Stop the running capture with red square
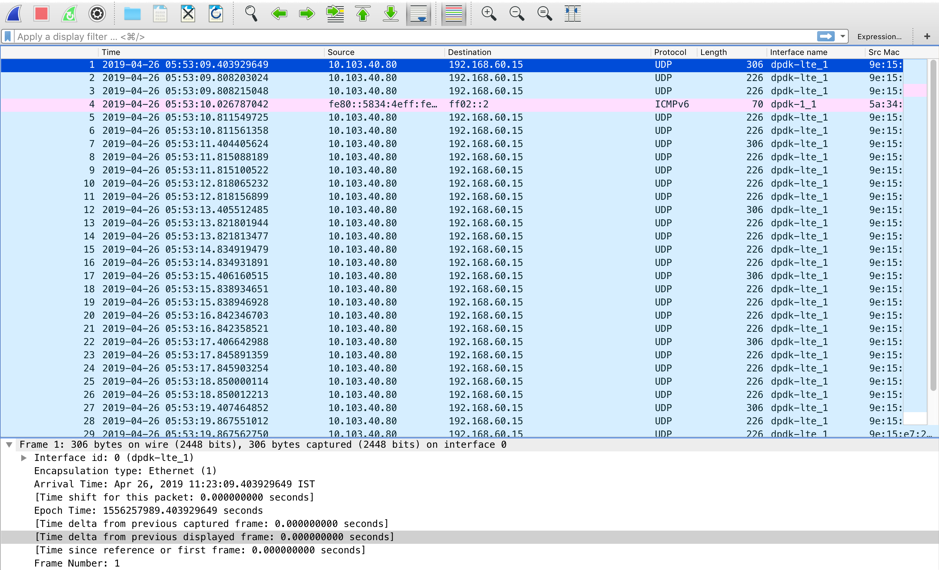The image size is (939, 570). (41, 13)
